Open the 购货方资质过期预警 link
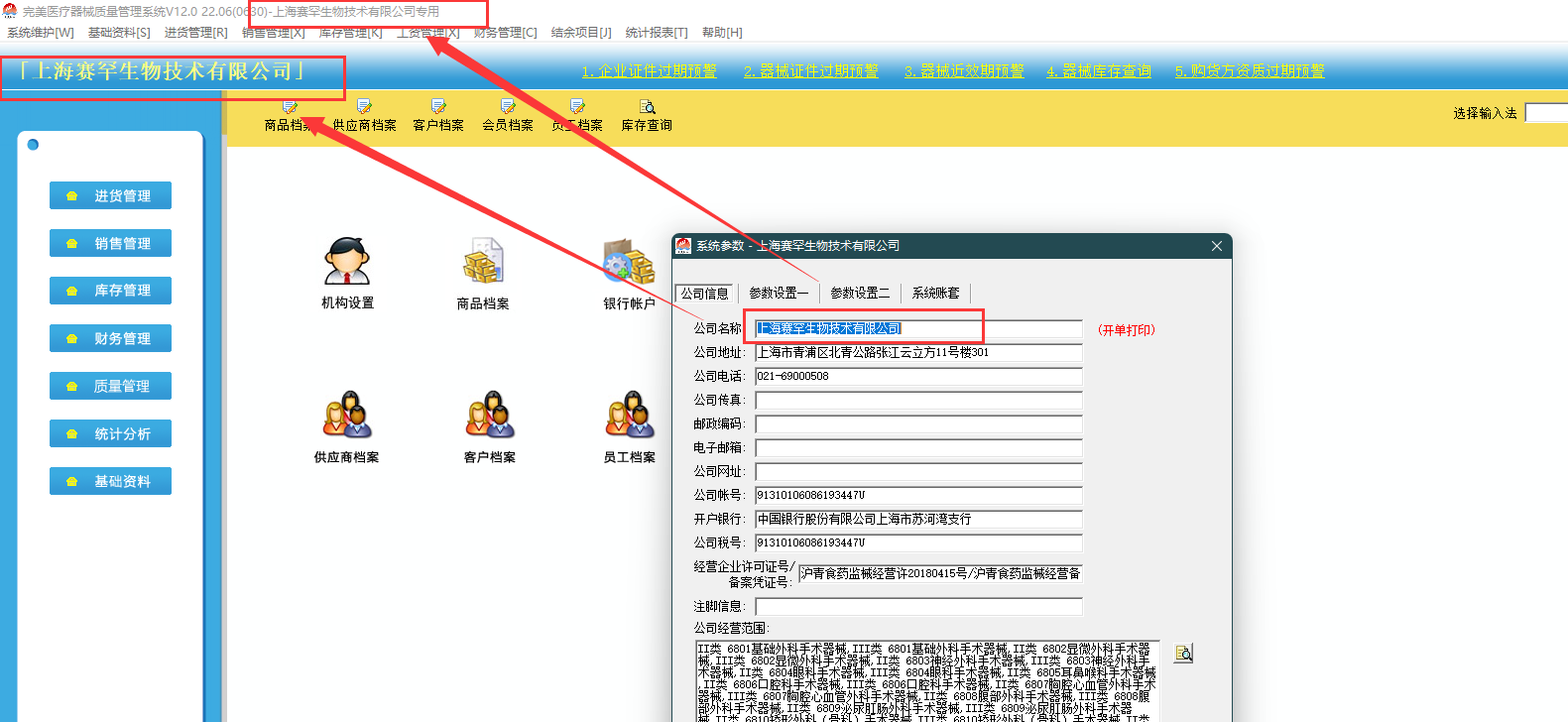Screen dimensions: 1568x722 click(x=1250, y=71)
